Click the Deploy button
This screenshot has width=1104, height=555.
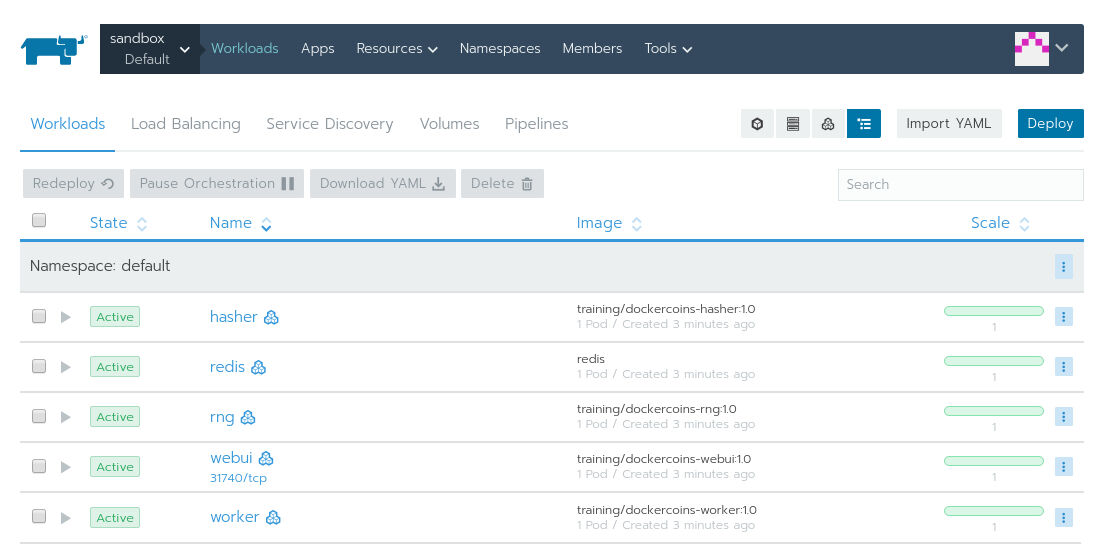pyautogui.click(x=1050, y=124)
